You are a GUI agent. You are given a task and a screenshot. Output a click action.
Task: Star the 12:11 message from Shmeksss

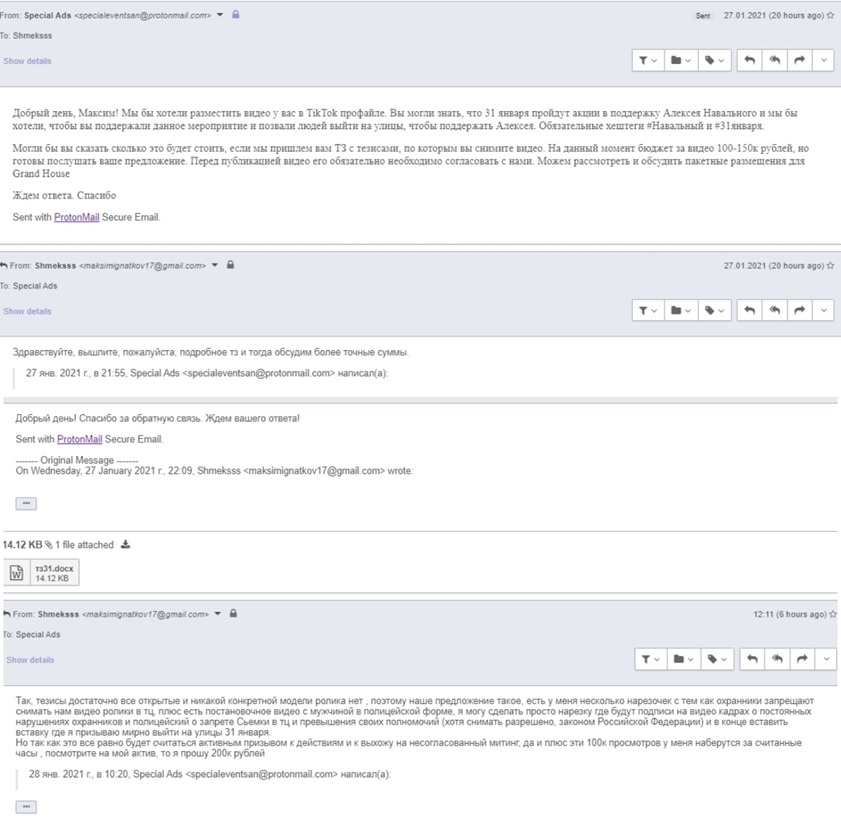(x=832, y=614)
